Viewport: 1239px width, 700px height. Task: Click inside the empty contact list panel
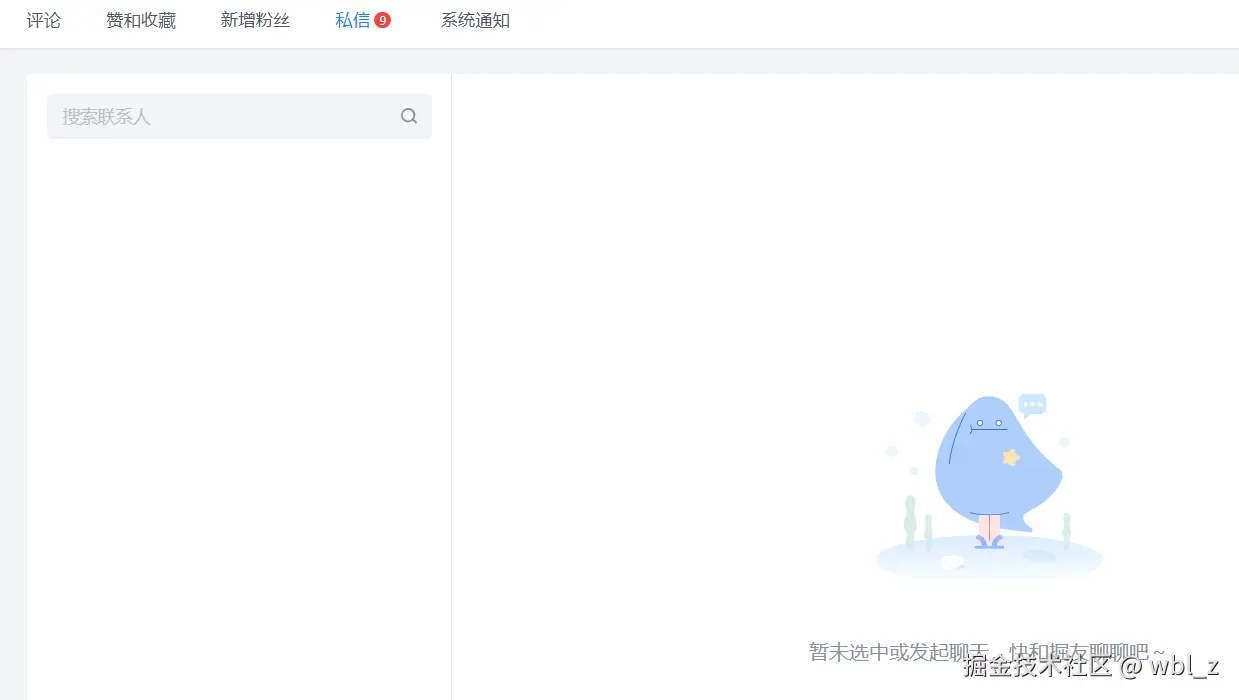click(x=238, y=400)
